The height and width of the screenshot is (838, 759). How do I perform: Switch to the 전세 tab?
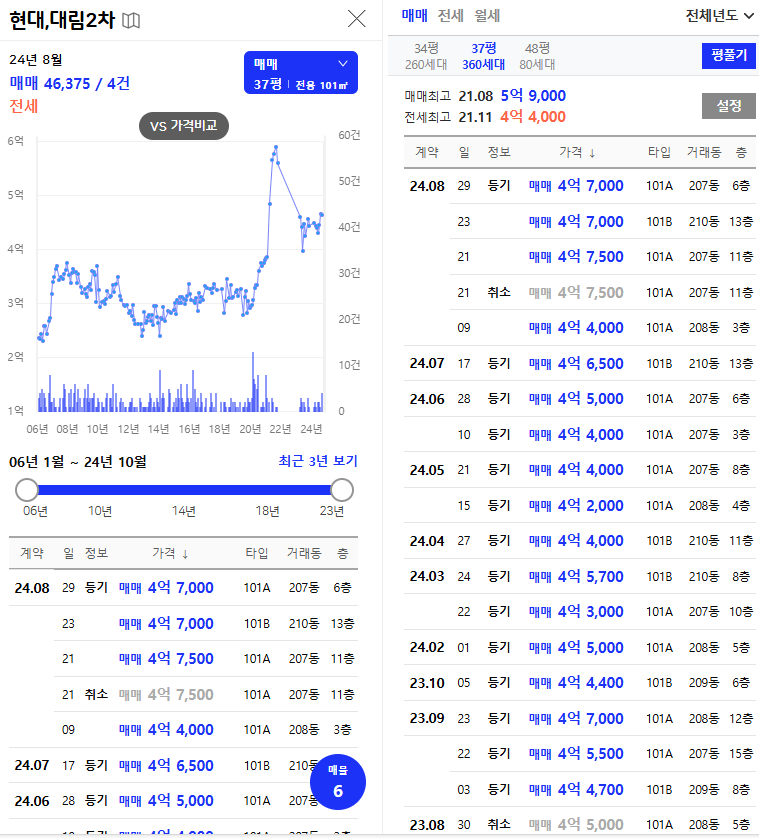451,15
